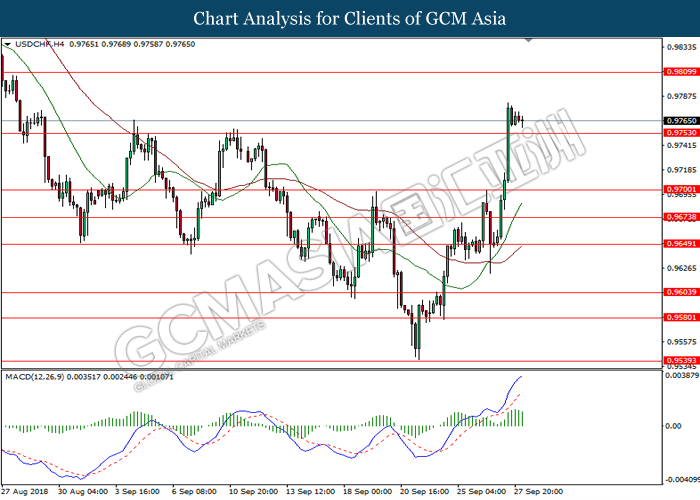Click the chart title 'Chart Analysis for Clients of GCM Asia'
700x500 pixels.
tap(350, 19)
